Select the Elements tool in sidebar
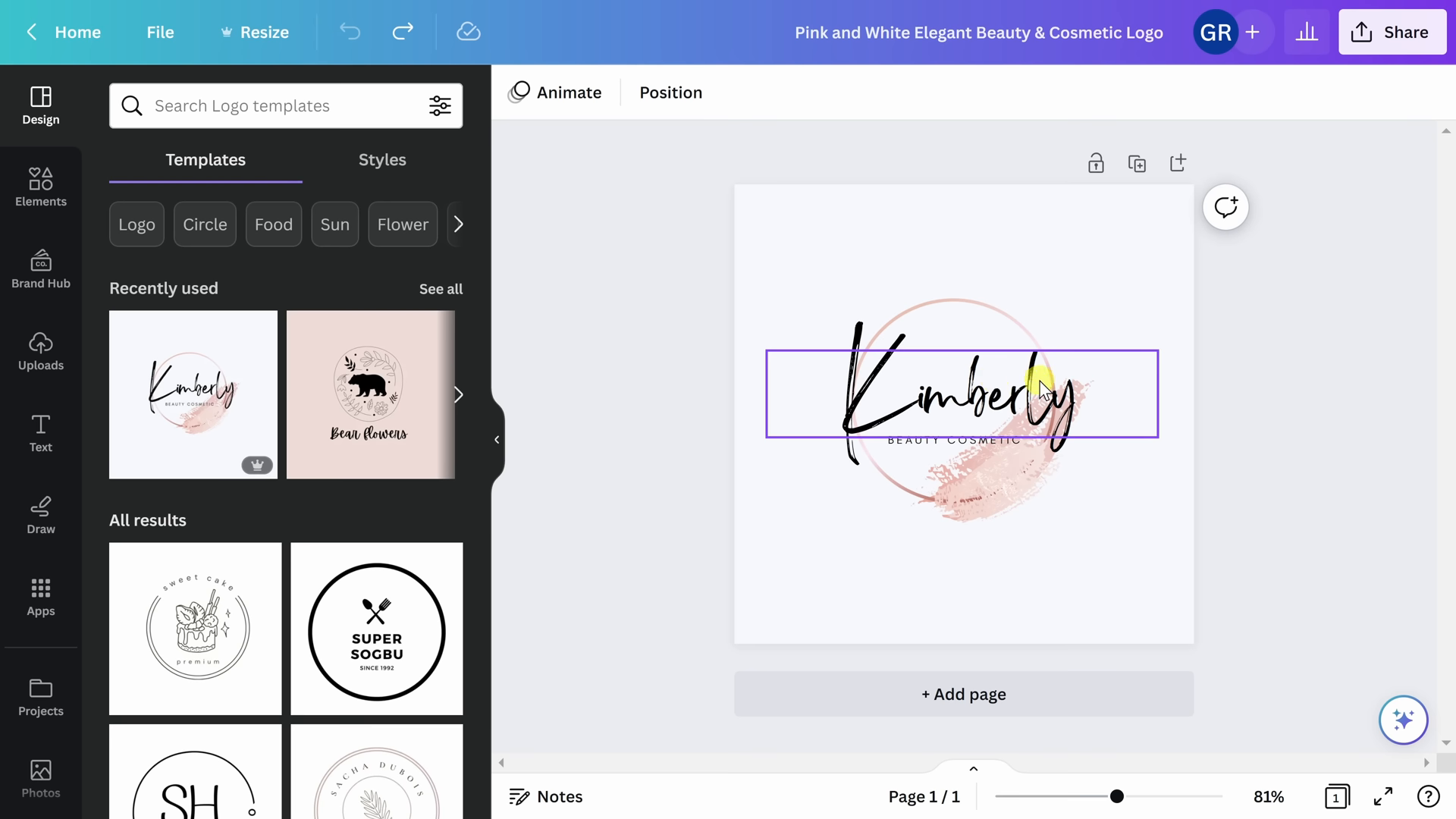1456x819 pixels. (x=40, y=184)
